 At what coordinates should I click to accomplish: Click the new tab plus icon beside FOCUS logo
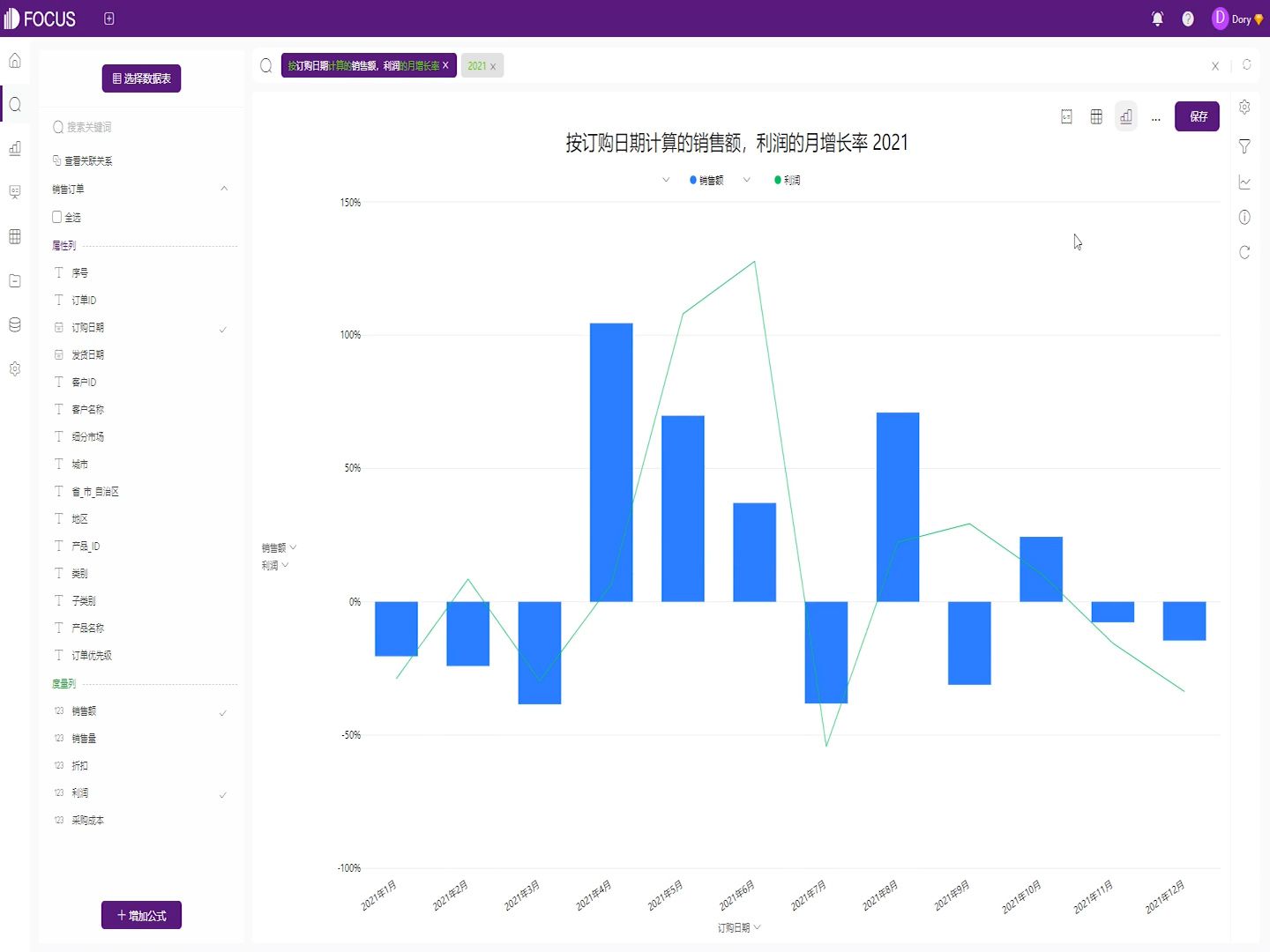point(109,19)
